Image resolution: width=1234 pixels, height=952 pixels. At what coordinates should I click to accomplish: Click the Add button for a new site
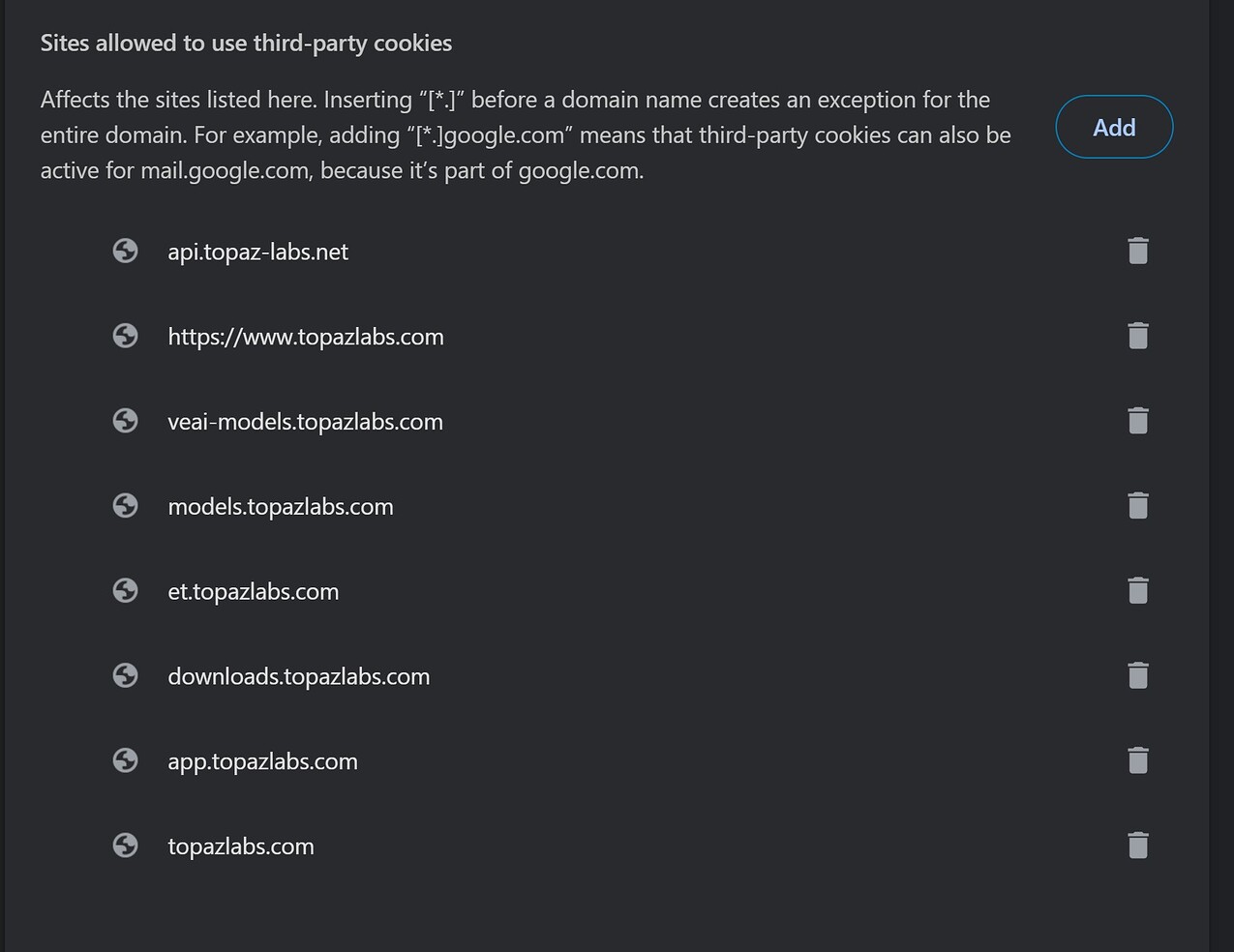[1114, 127]
